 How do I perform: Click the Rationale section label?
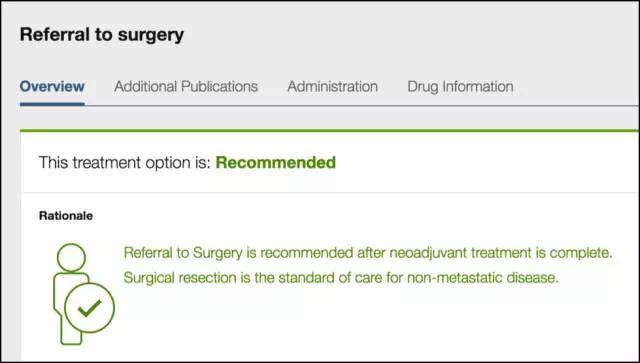pyautogui.click(x=66, y=216)
